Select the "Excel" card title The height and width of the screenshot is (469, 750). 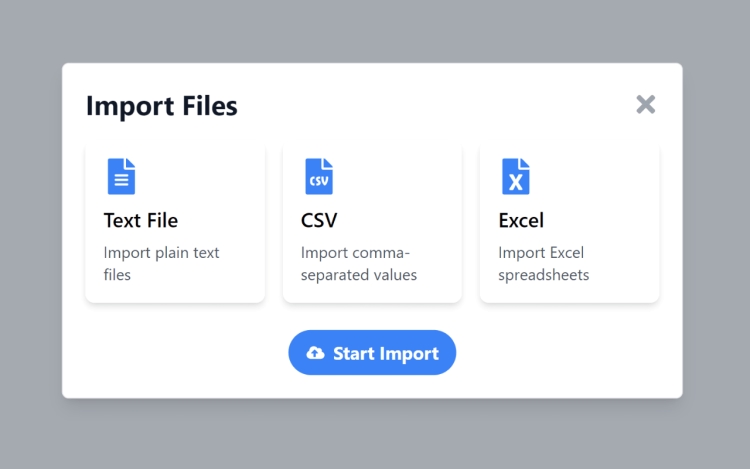pos(521,220)
